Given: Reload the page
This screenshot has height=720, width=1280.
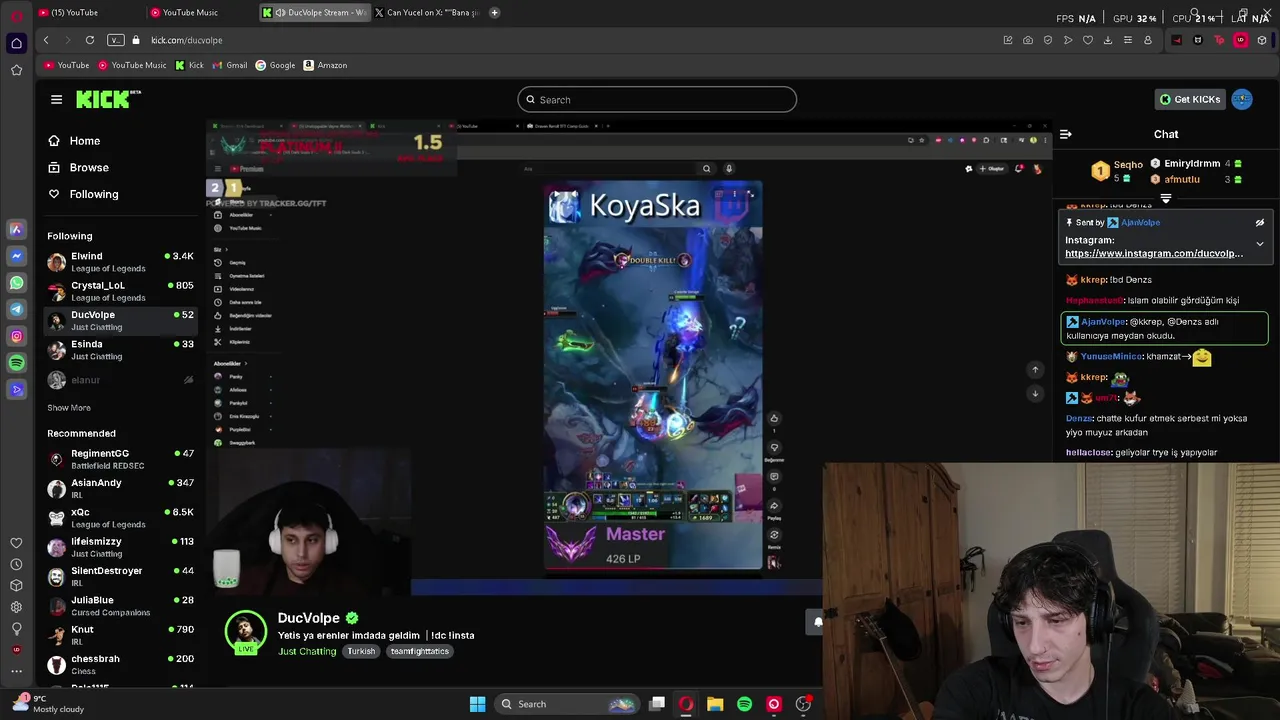Looking at the screenshot, I should (x=90, y=40).
